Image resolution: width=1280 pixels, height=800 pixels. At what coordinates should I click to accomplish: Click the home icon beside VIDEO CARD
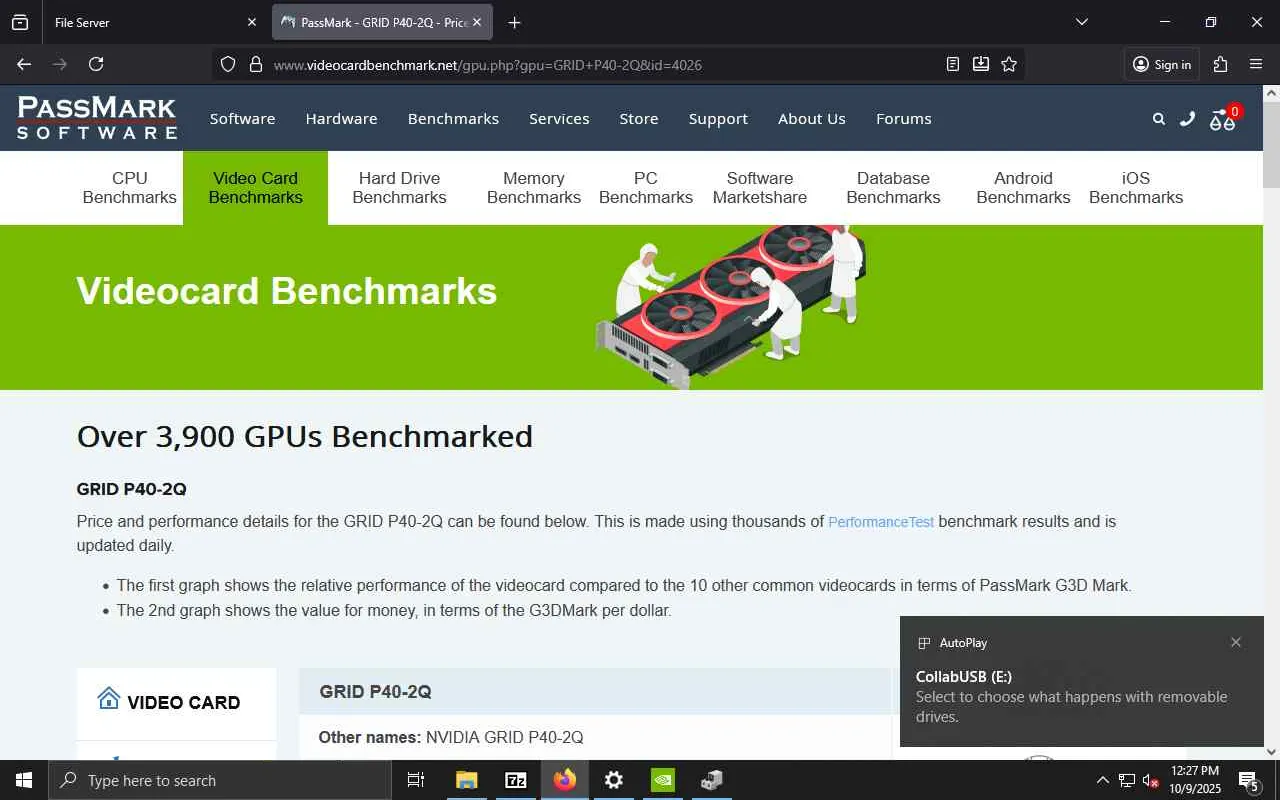[x=109, y=698]
